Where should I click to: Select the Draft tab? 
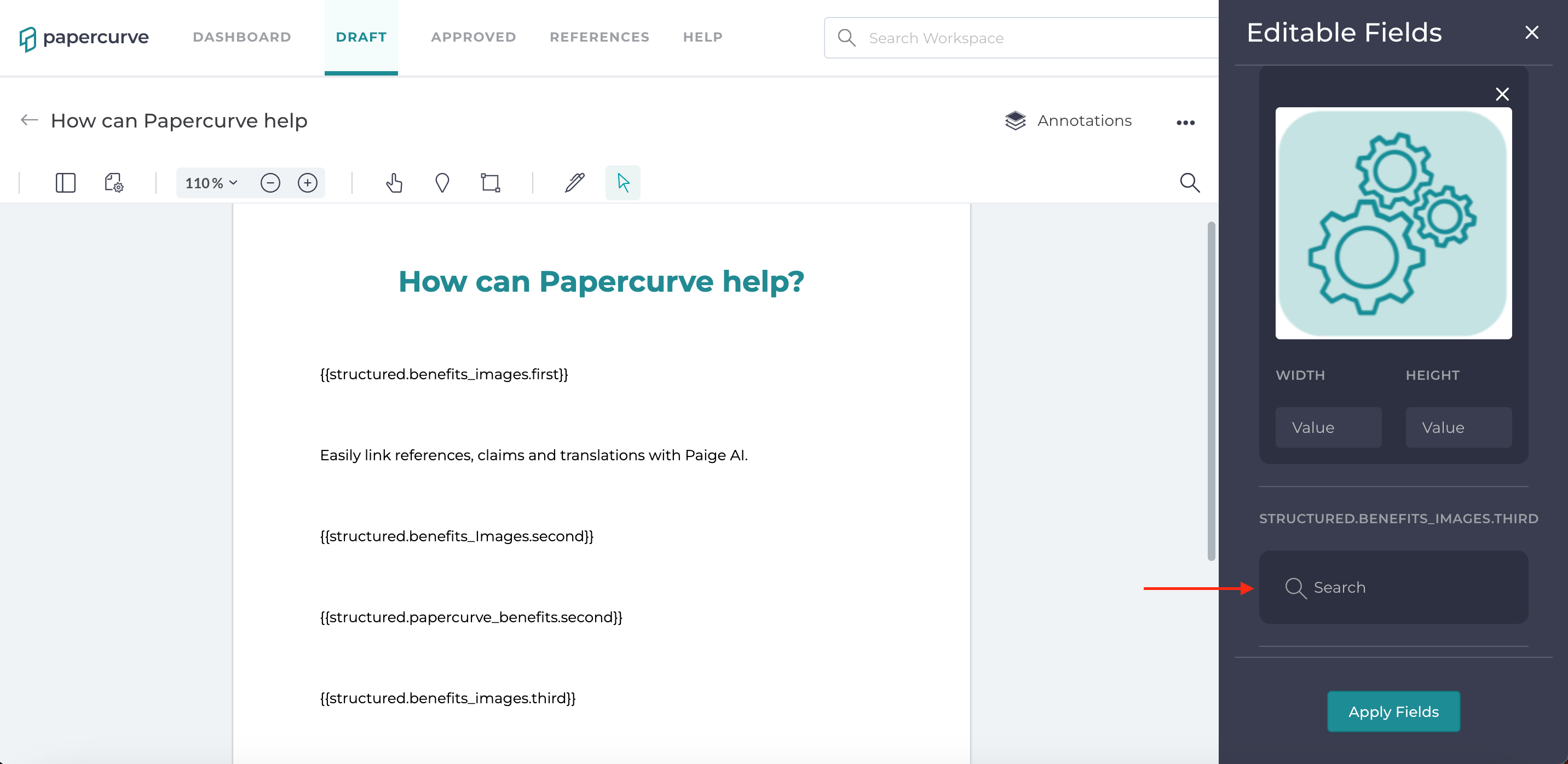coord(361,37)
